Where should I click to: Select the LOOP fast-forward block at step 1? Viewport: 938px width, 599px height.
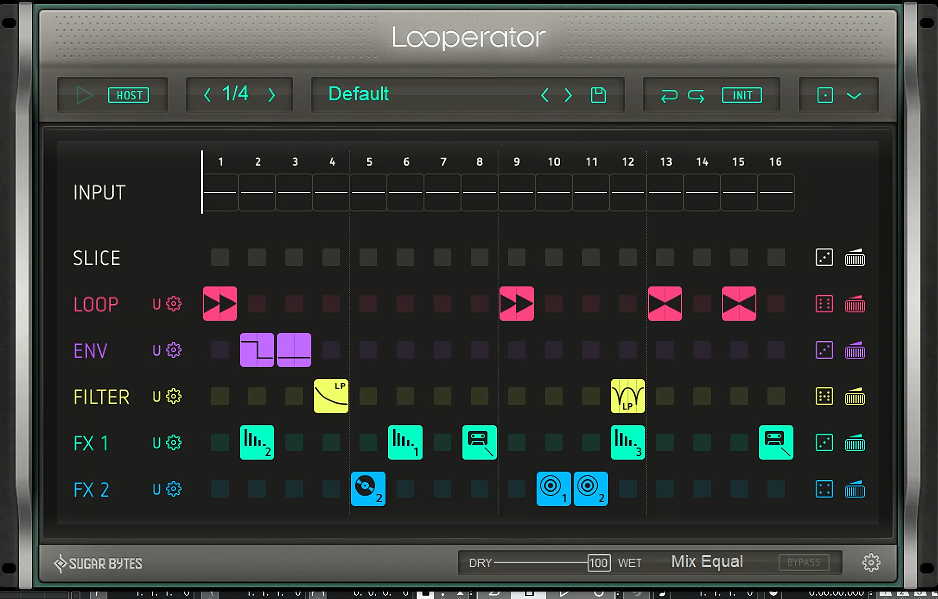coord(220,304)
